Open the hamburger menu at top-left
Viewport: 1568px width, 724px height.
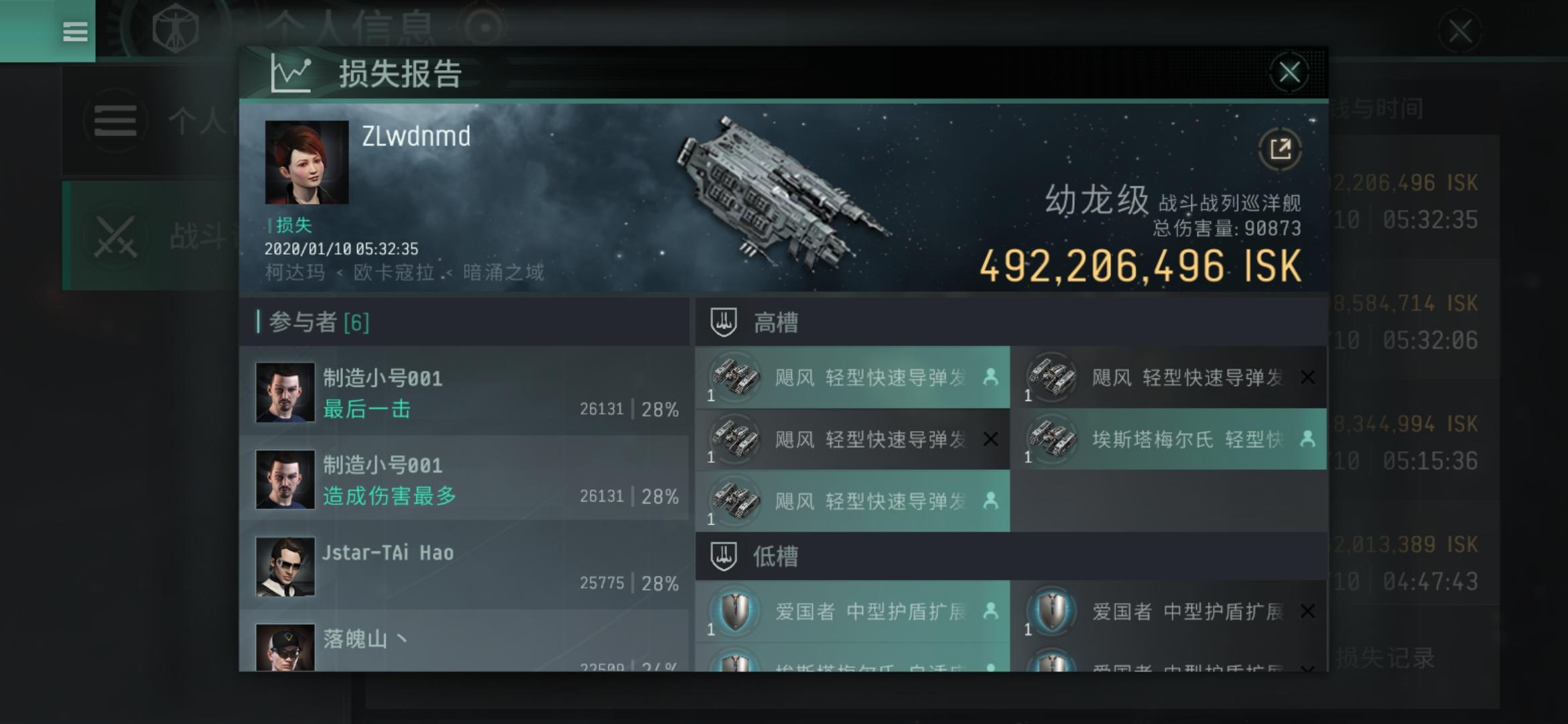click(x=74, y=31)
